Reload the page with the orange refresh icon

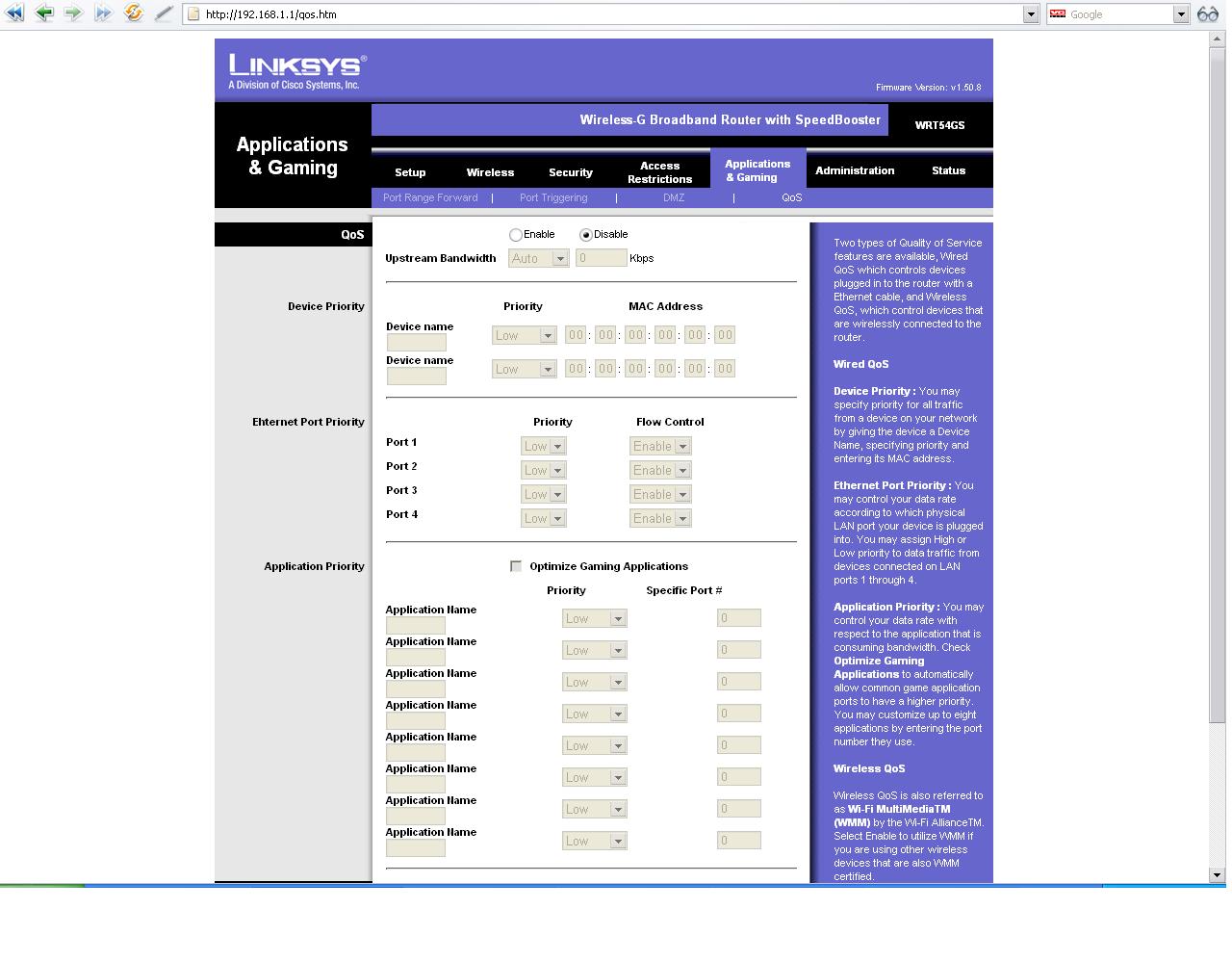click(134, 13)
